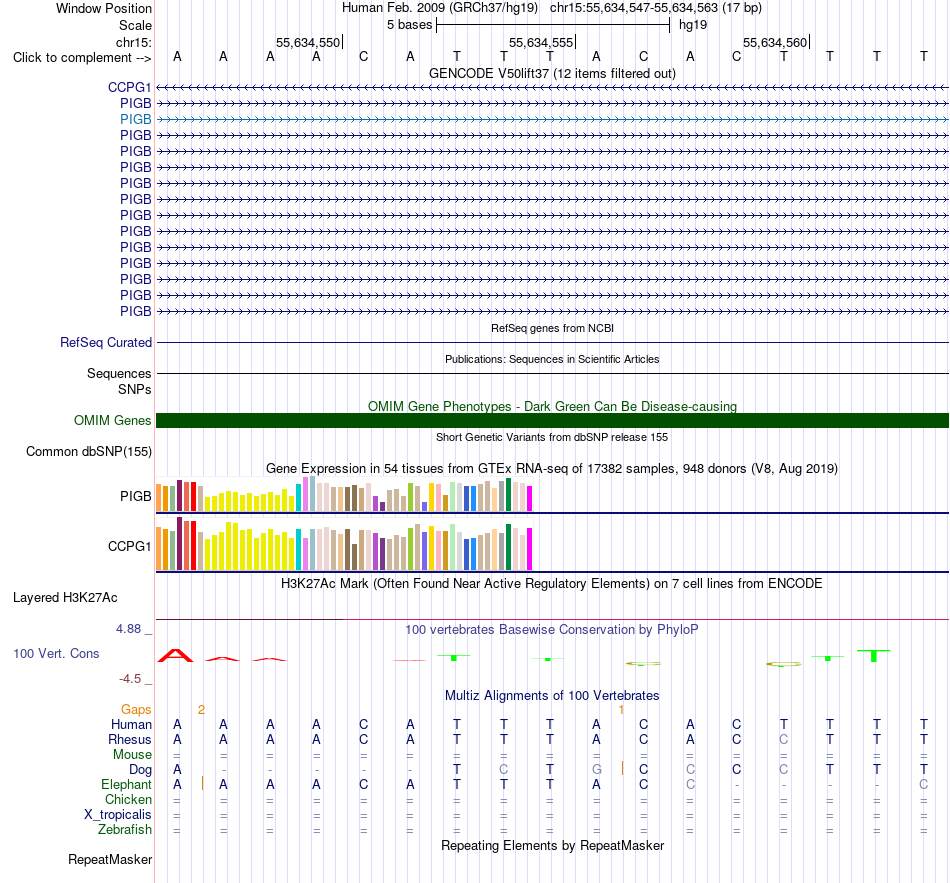Click the hg19 label beside scale bar

pos(693,25)
